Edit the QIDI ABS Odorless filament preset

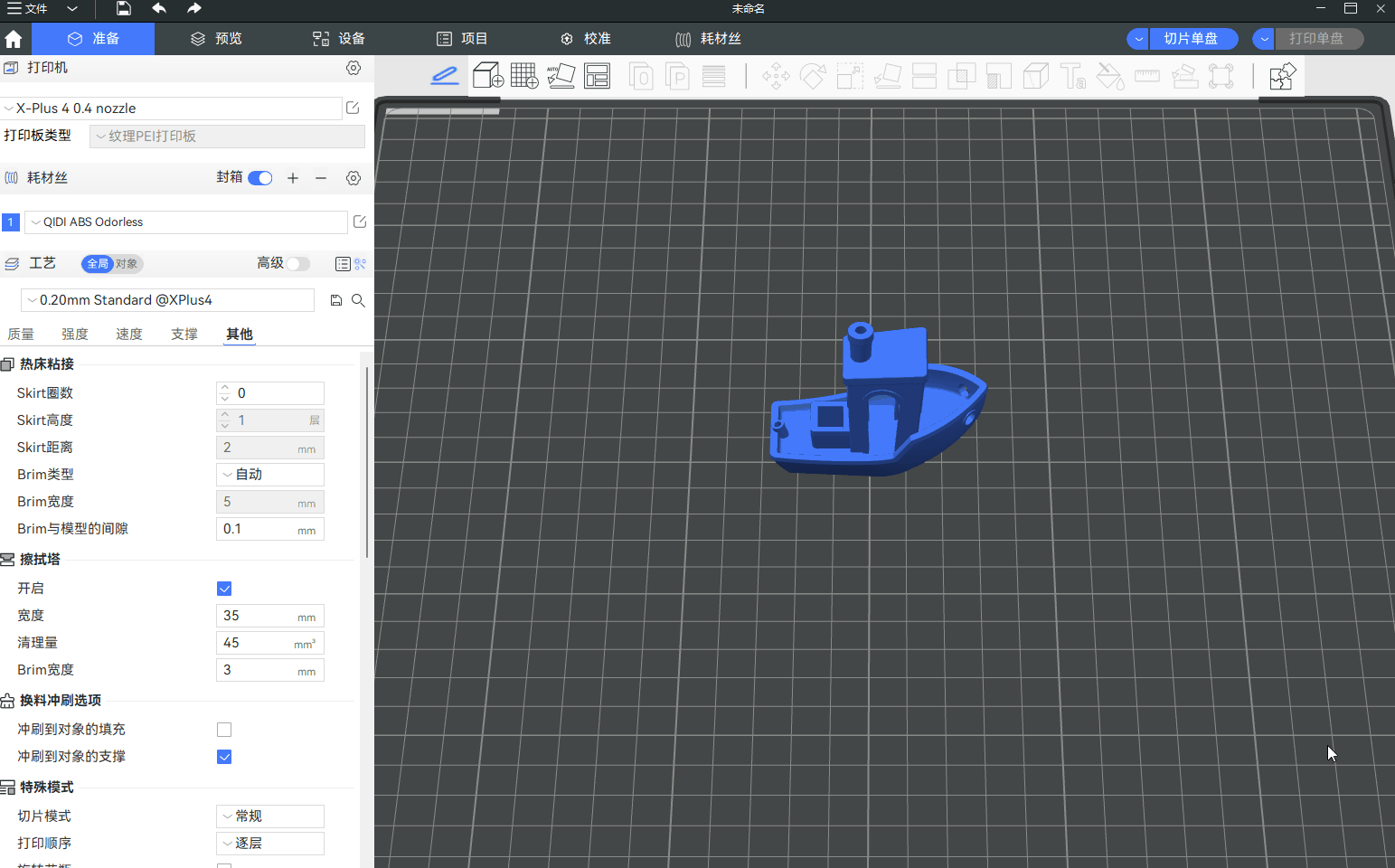click(x=360, y=222)
